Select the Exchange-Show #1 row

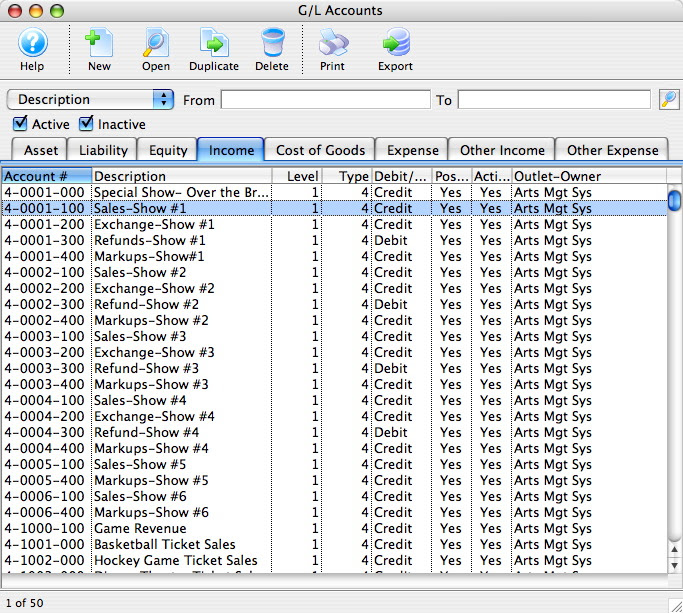334,224
